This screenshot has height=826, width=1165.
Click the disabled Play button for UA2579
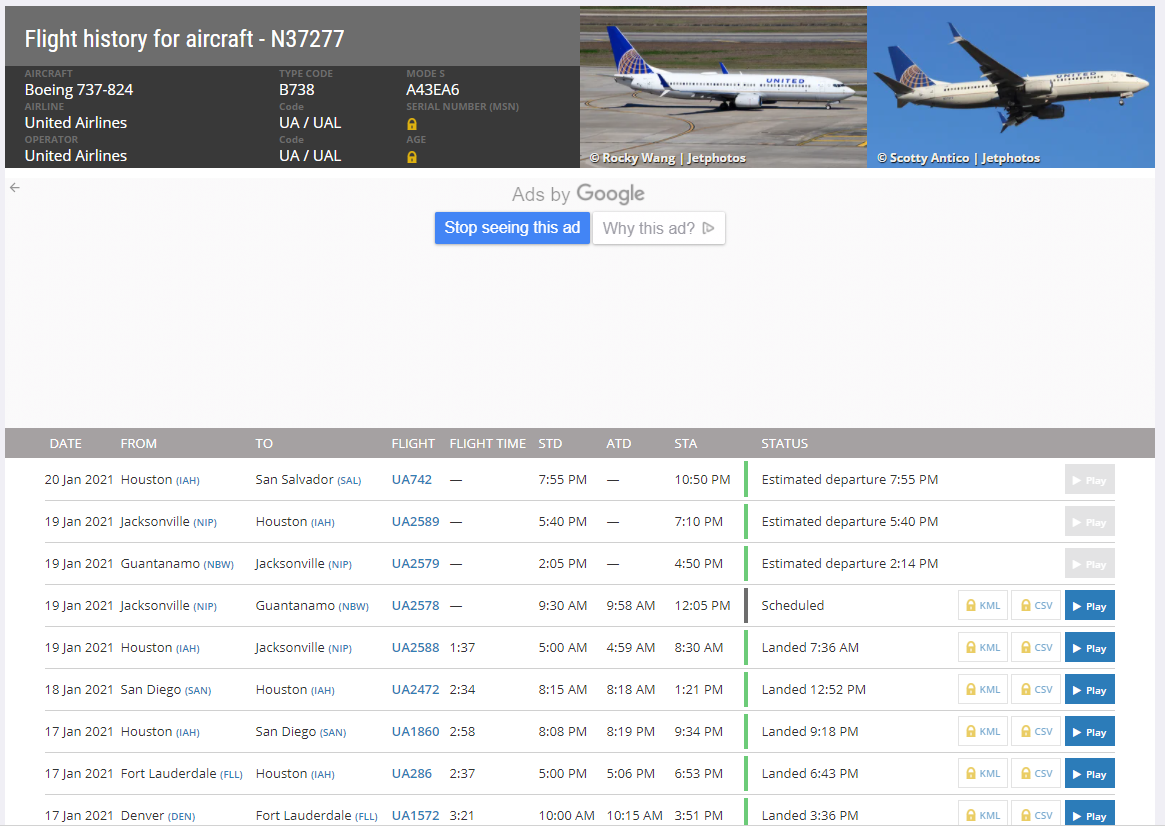[x=1089, y=564]
